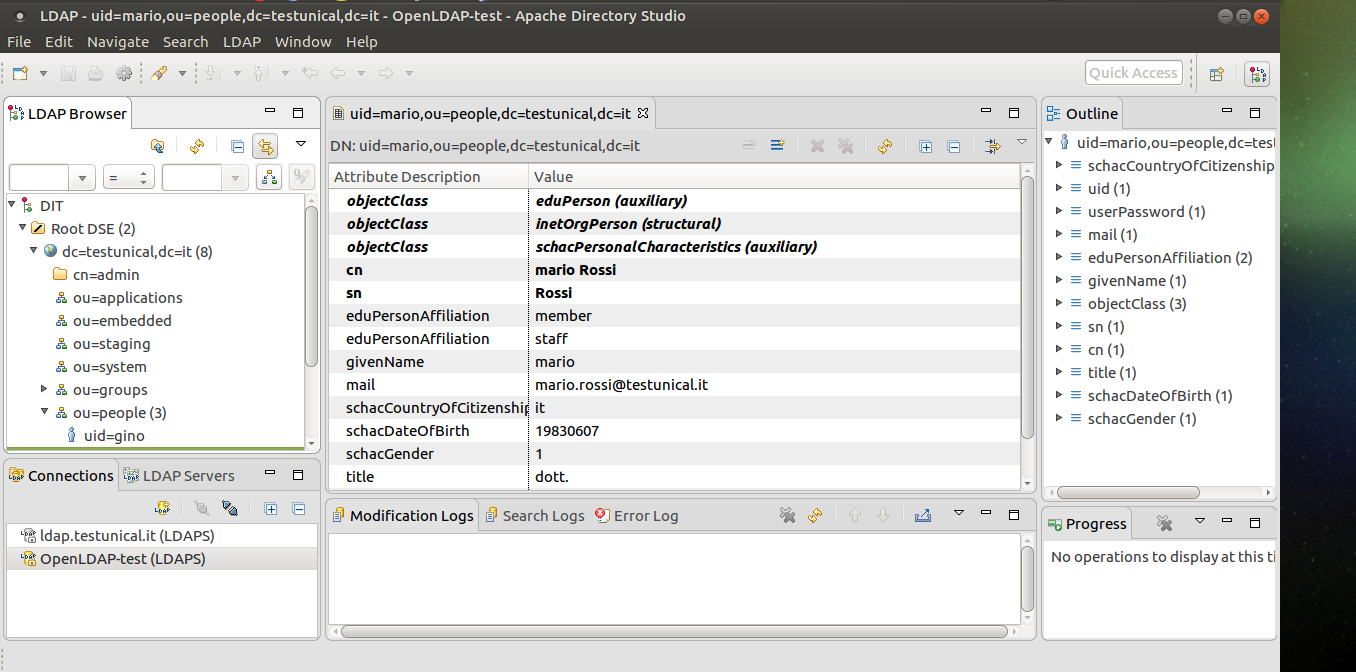The image size is (1356, 672).
Task: Click the Preferences gear icon in the main toolbar
Action: click(124, 73)
